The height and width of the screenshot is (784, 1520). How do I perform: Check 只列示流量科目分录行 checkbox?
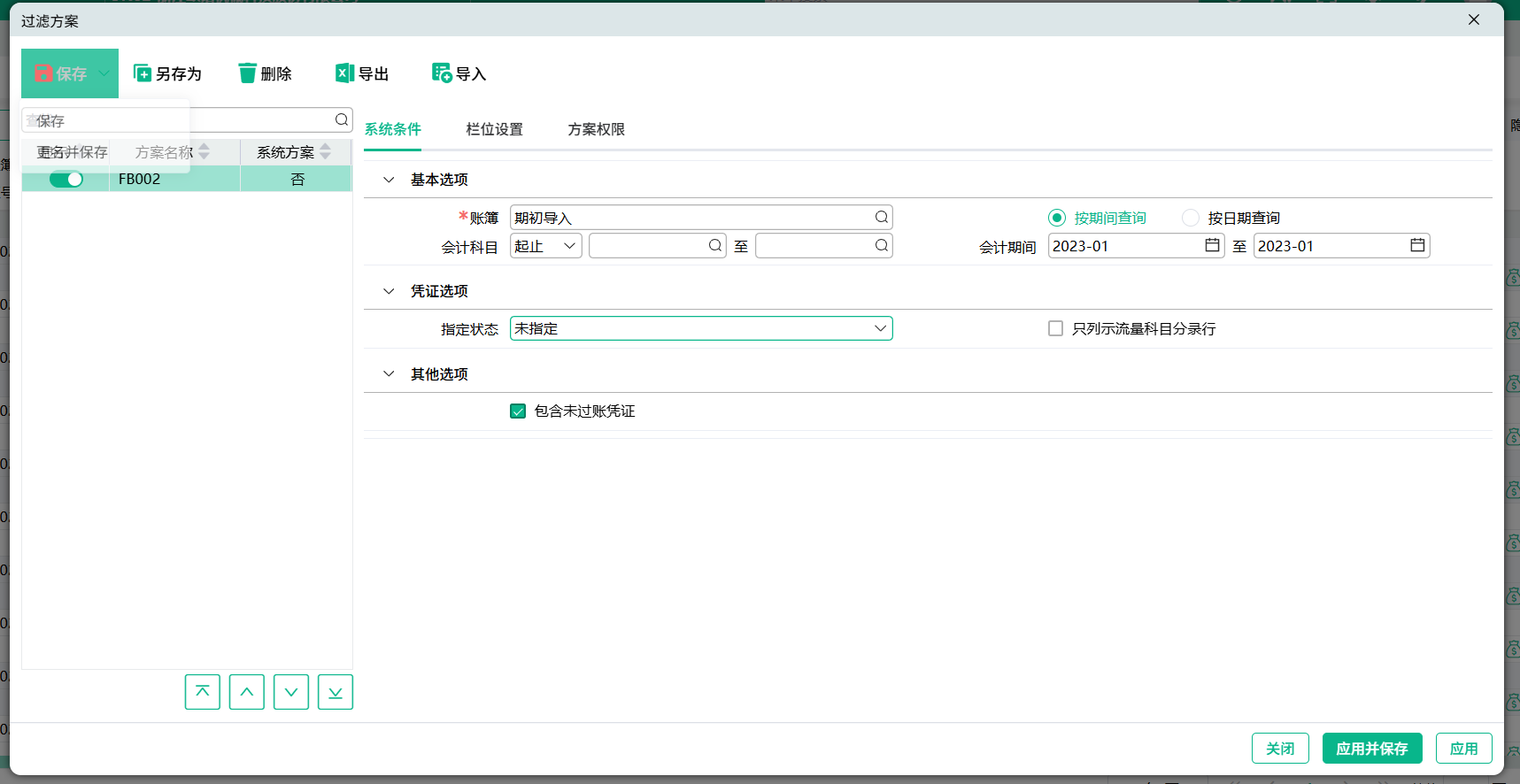(x=1055, y=329)
